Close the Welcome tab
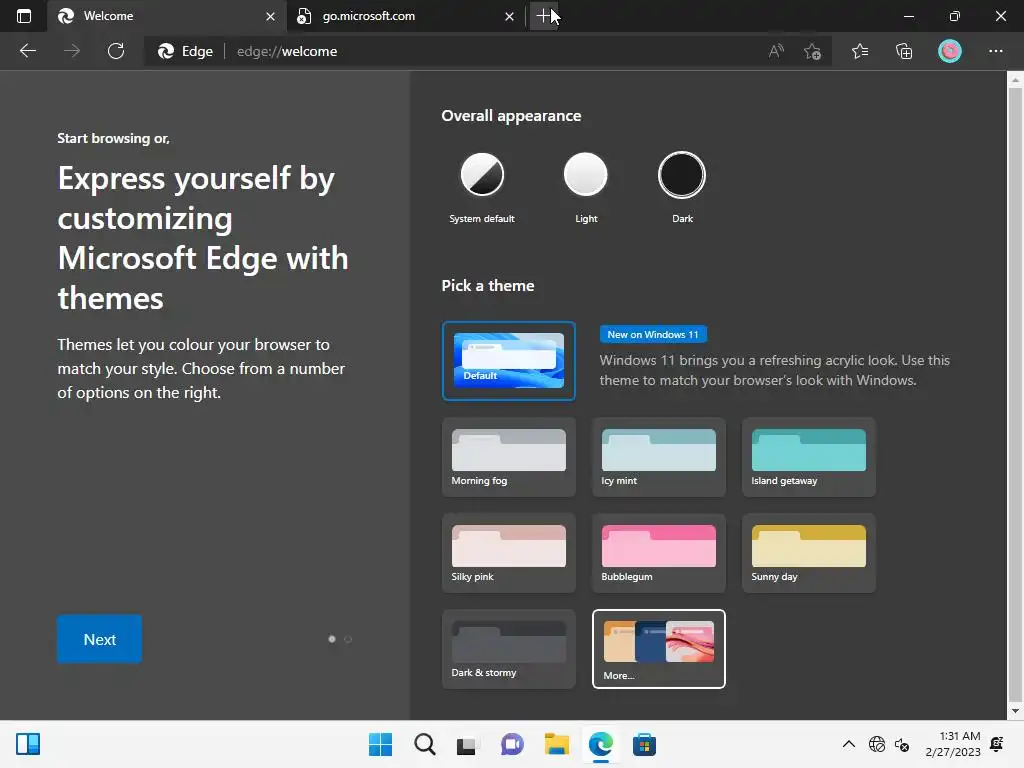Image resolution: width=1024 pixels, height=768 pixels. pos(270,16)
